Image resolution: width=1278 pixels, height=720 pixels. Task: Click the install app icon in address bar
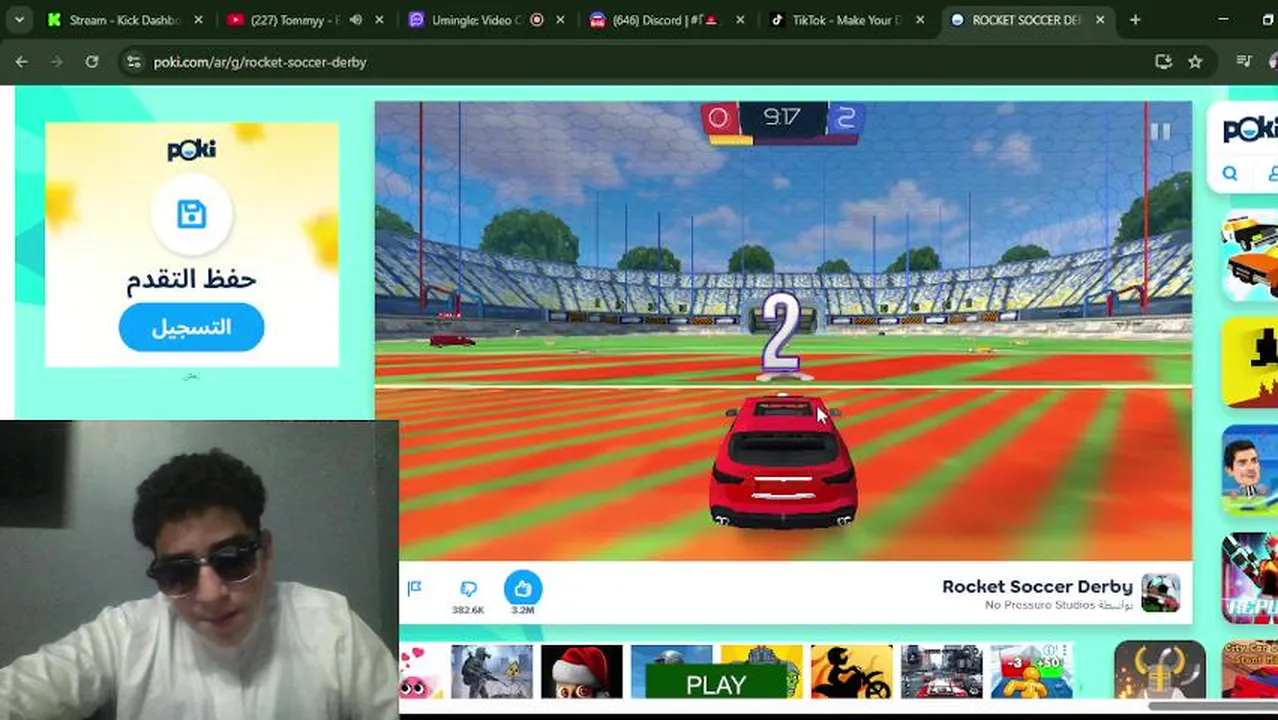pos(1163,62)
